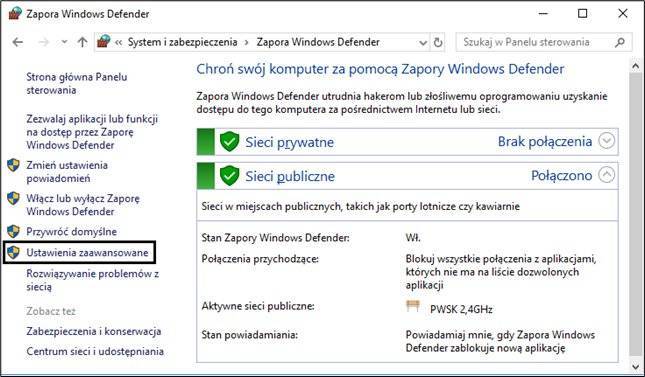Image resolution: width=645 pixels, height=377 pixels.
Task: Go up one level with the Up arrow
Action: (x=82, y=42)
